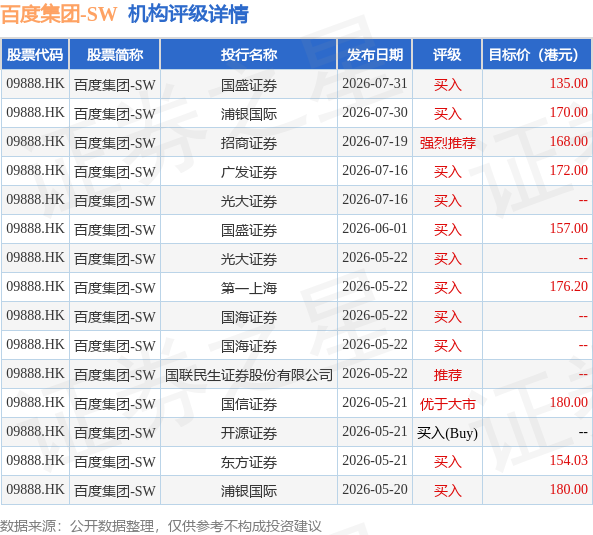Select the 第一上海 bank name cell
The width and height of the screenshot is (593, 535).
pyautogui.click(x=249, y=288)
